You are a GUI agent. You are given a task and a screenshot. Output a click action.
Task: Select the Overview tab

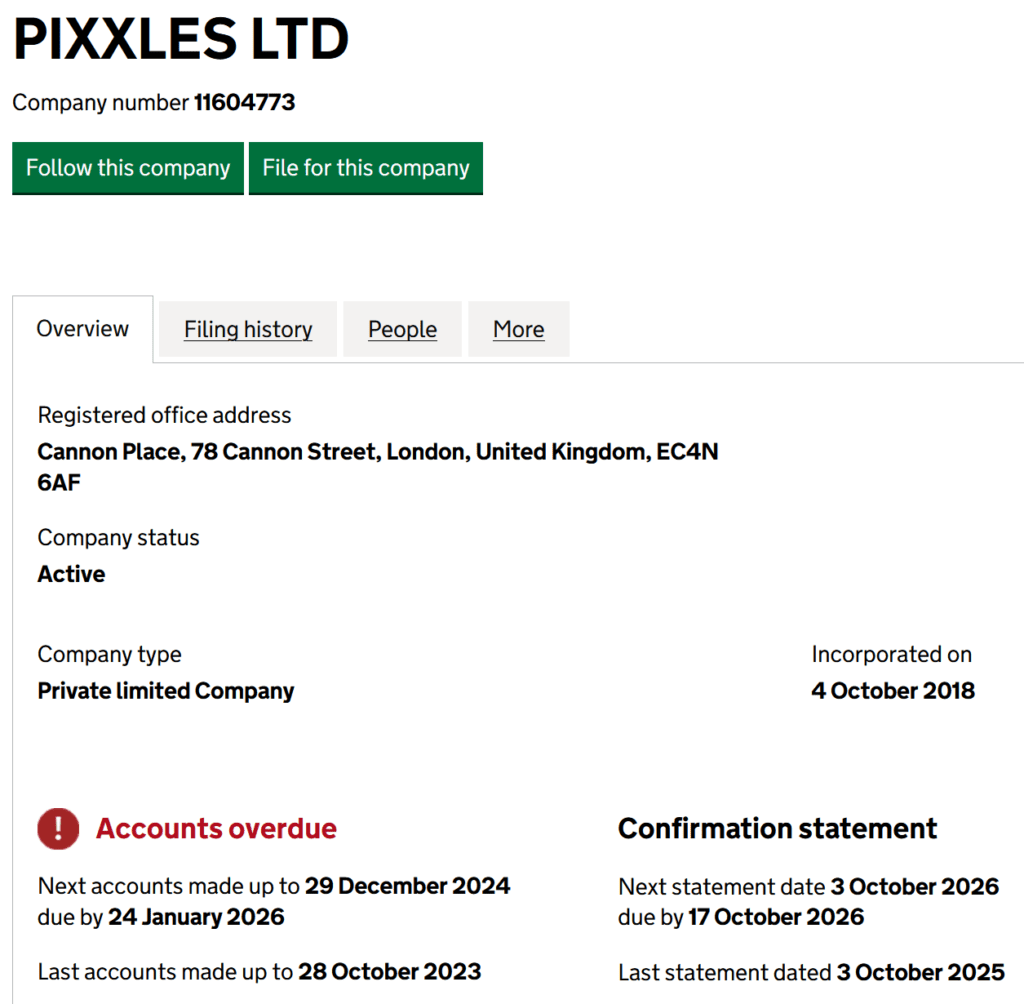[x=82, y=328]
